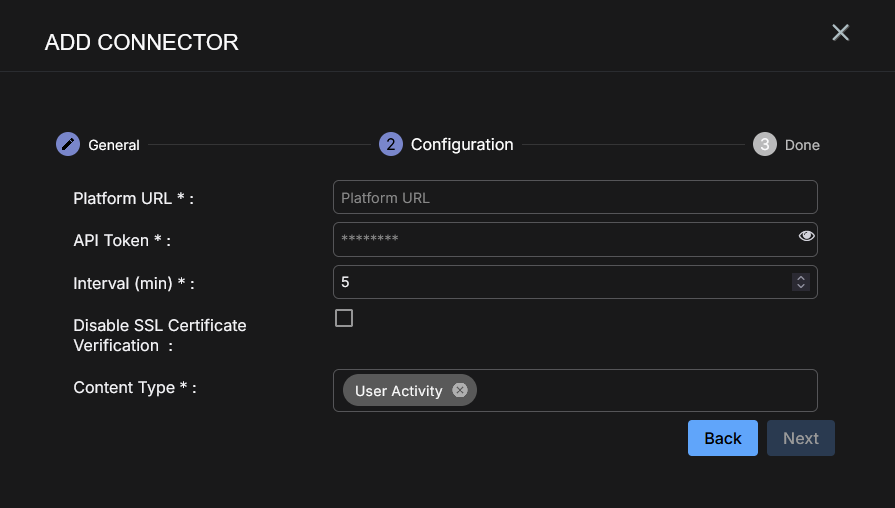Click the step 3 number circle

click(764, 144)
